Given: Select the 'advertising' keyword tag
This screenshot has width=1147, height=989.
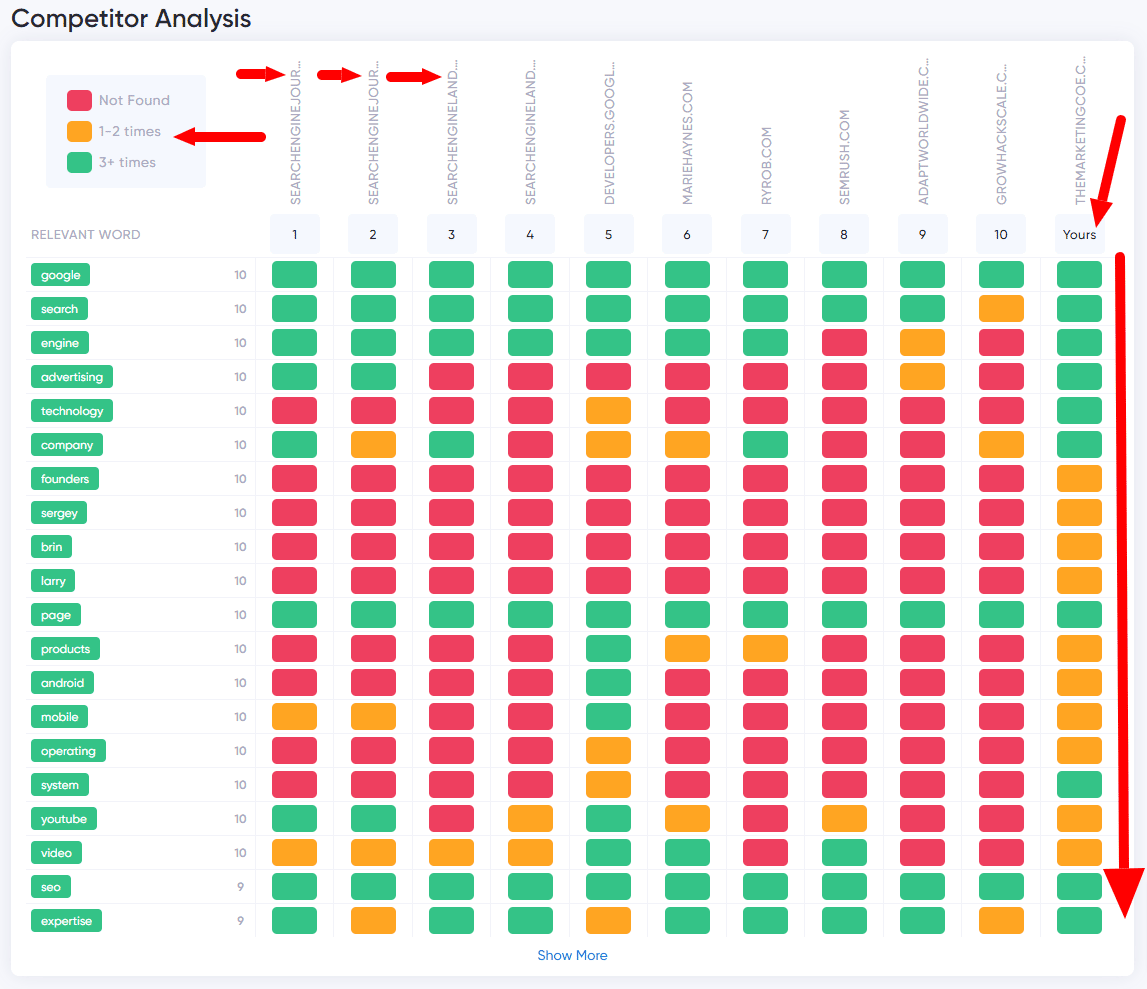Looking at the screenshot, I should [x=71, y=376].
